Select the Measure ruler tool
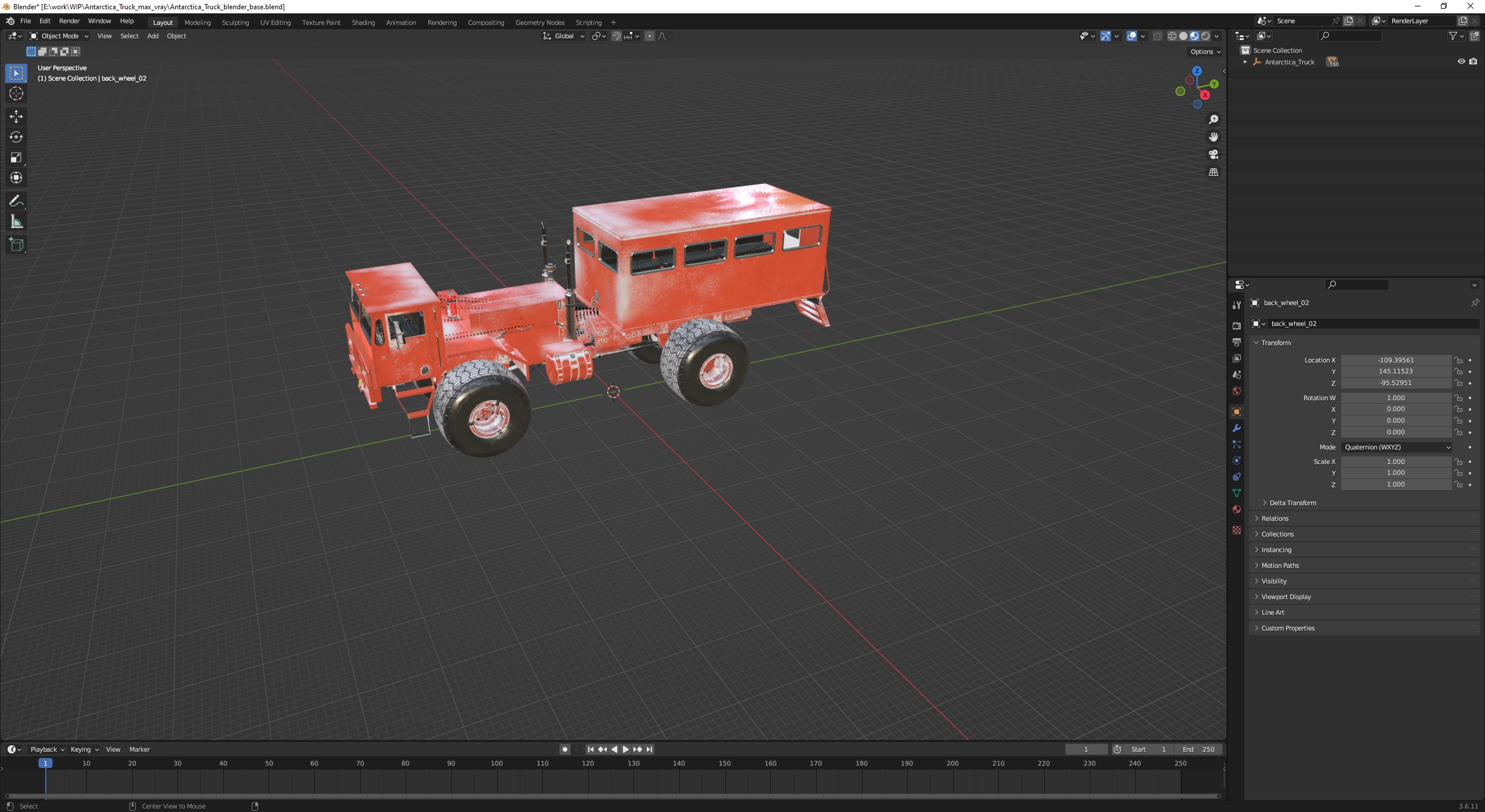The height and width of the screenshot is (812, 1485). [x=16, y=222]
